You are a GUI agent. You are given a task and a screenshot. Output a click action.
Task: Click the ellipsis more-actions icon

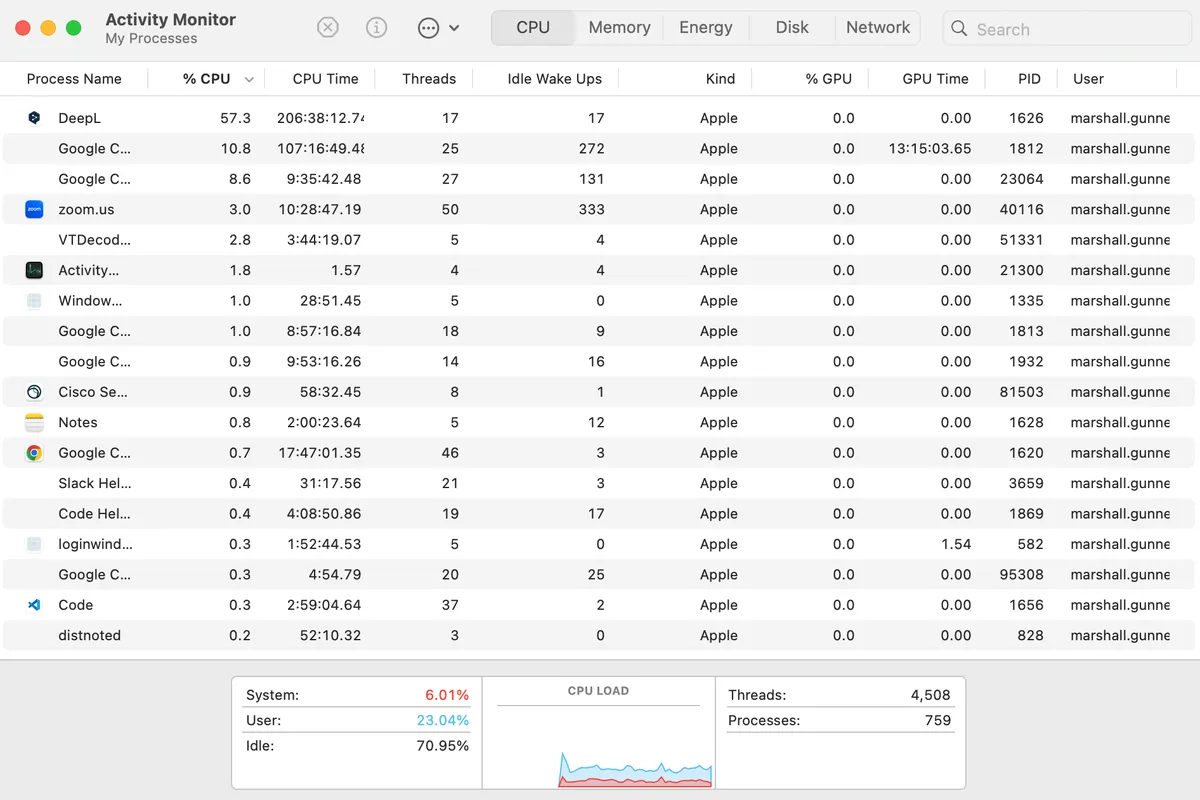coord(428,28)
